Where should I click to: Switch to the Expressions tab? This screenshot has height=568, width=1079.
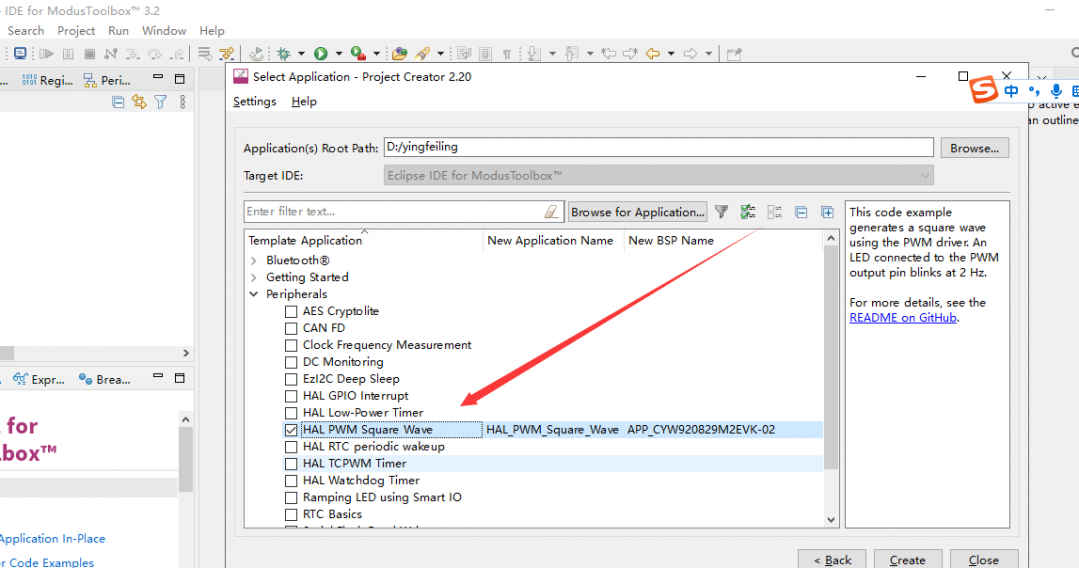pos(39,379)
